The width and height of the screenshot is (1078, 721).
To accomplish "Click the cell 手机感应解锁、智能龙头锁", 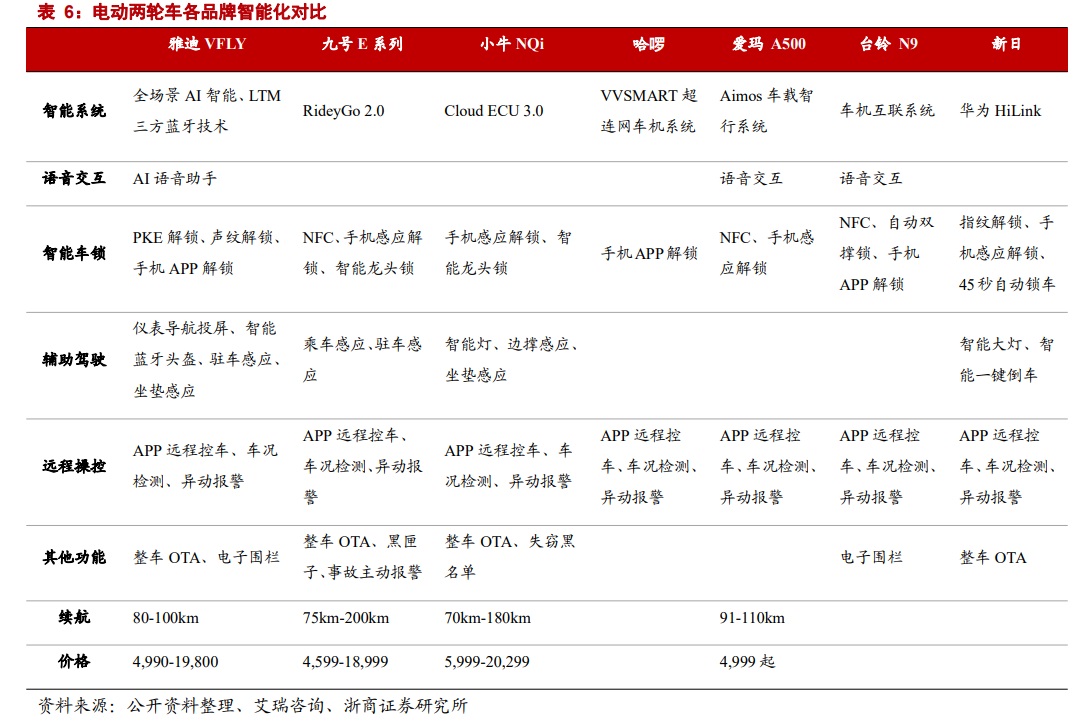I will click(x=508, y=253).
